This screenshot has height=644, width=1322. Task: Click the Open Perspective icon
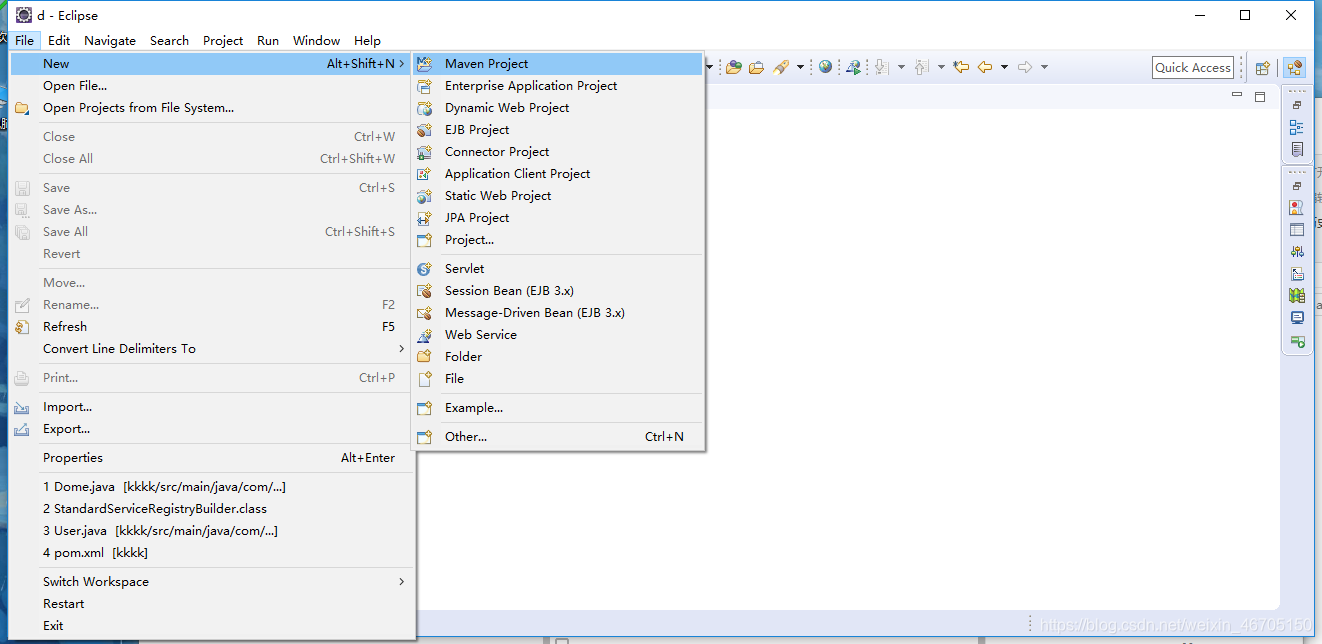[1263, 68]
